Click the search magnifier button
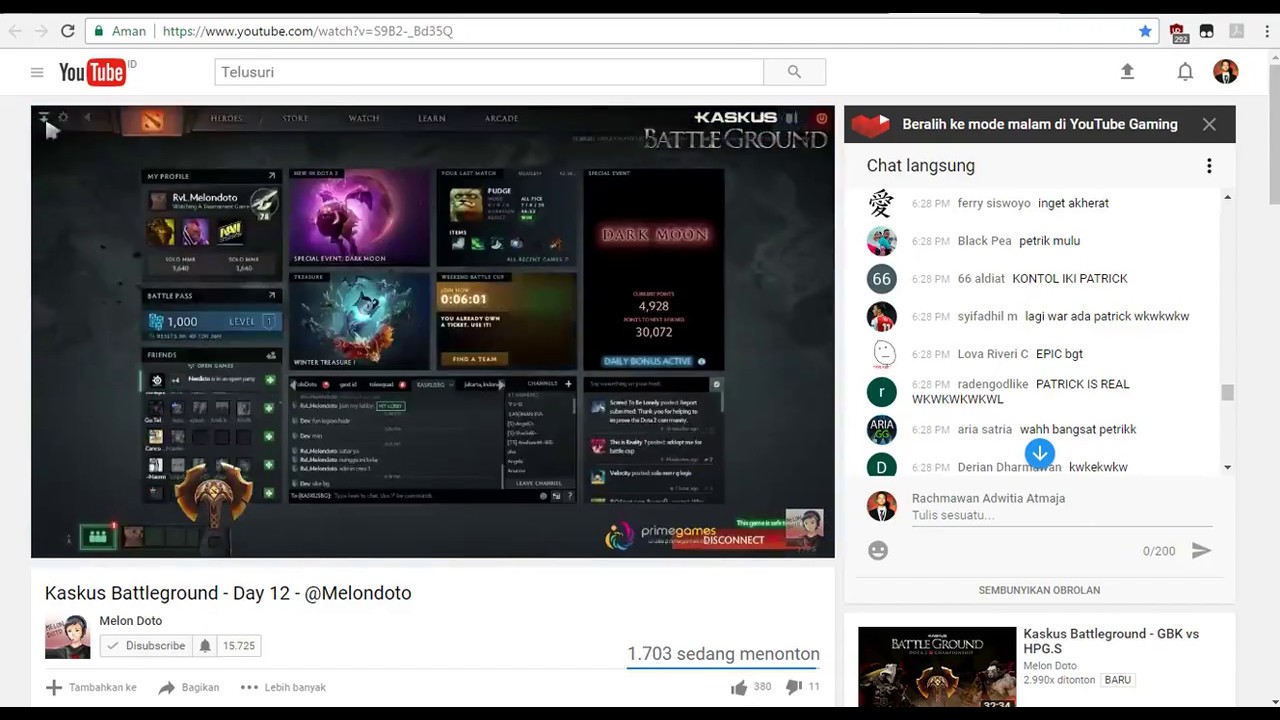 pyautogui.click(x=794, y=72)
